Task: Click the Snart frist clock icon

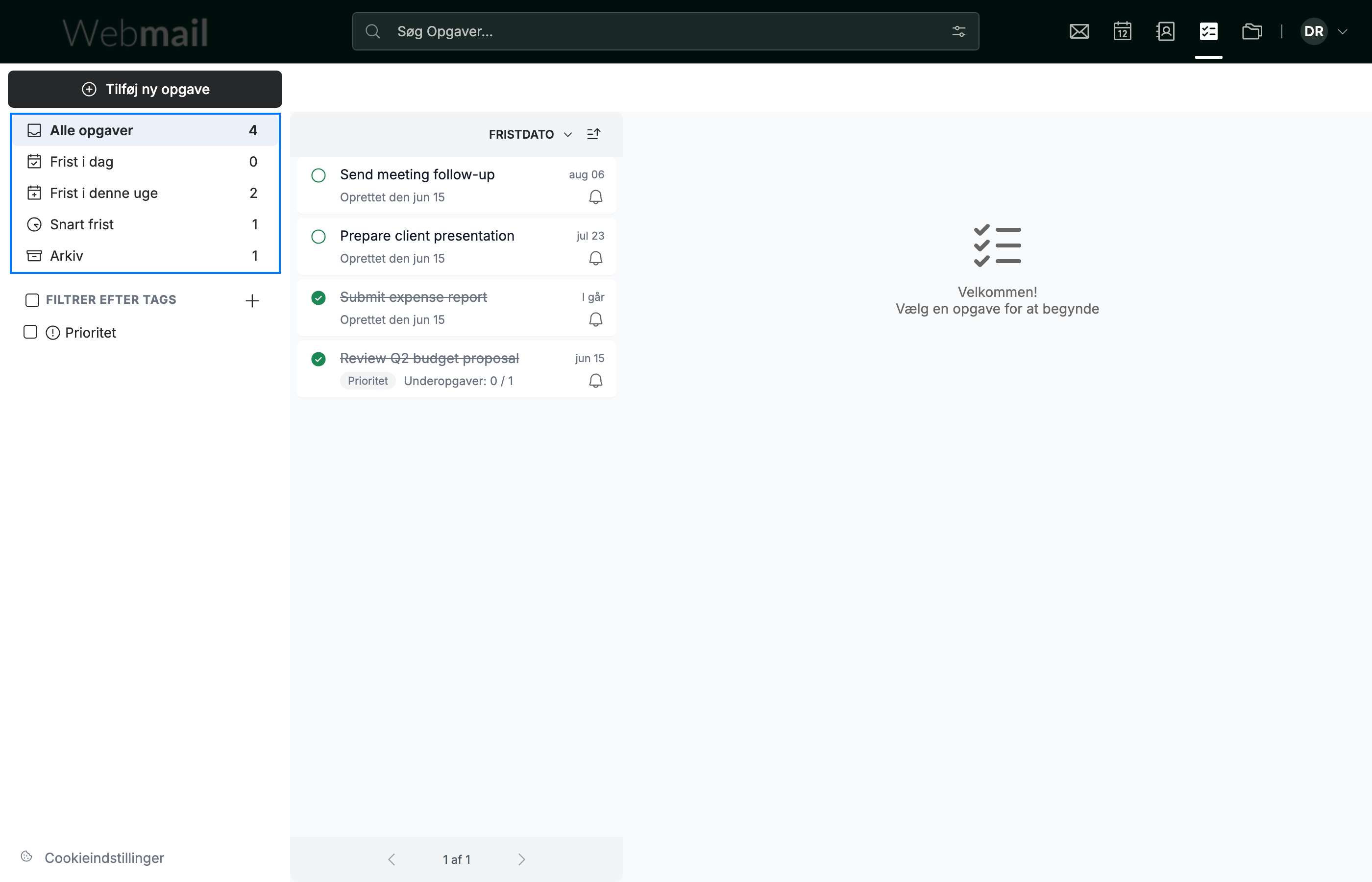Action: [x=34, y=224]
